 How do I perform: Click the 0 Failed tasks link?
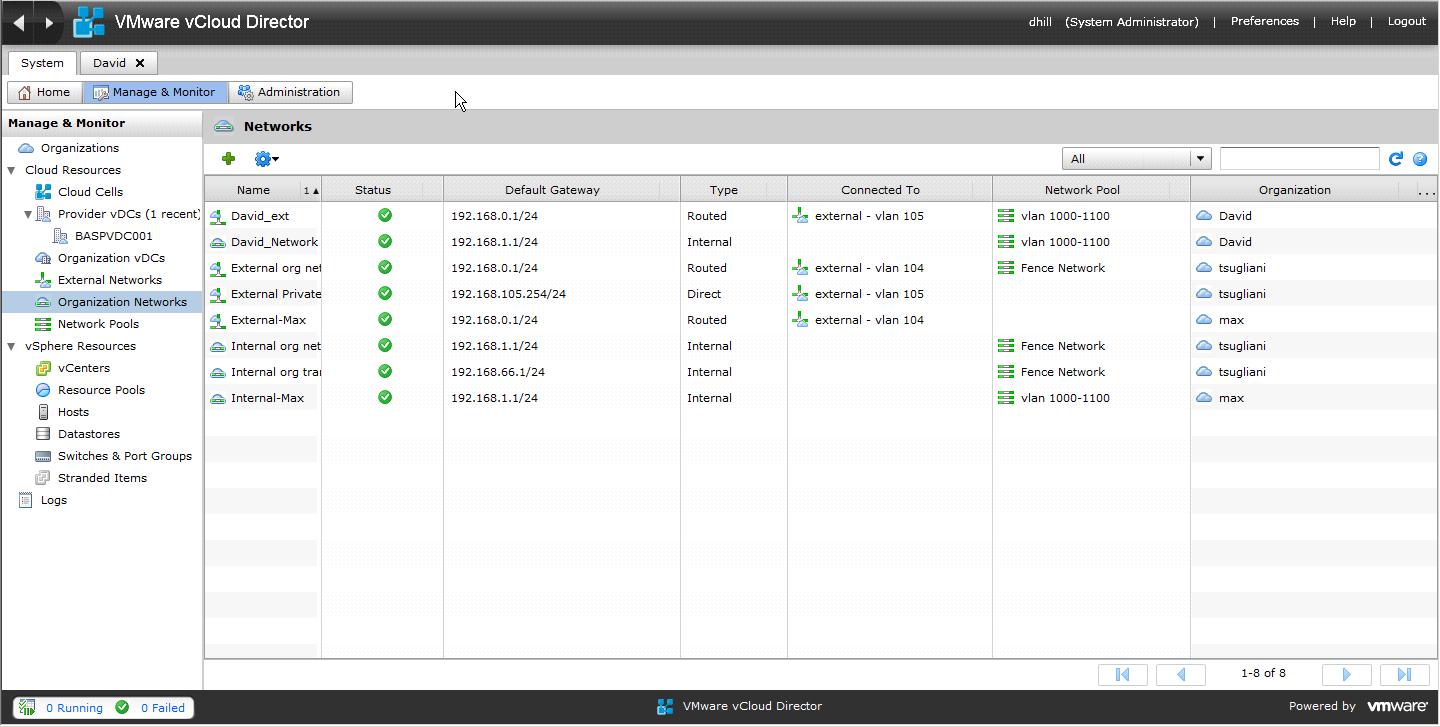(x=162, y=708)
